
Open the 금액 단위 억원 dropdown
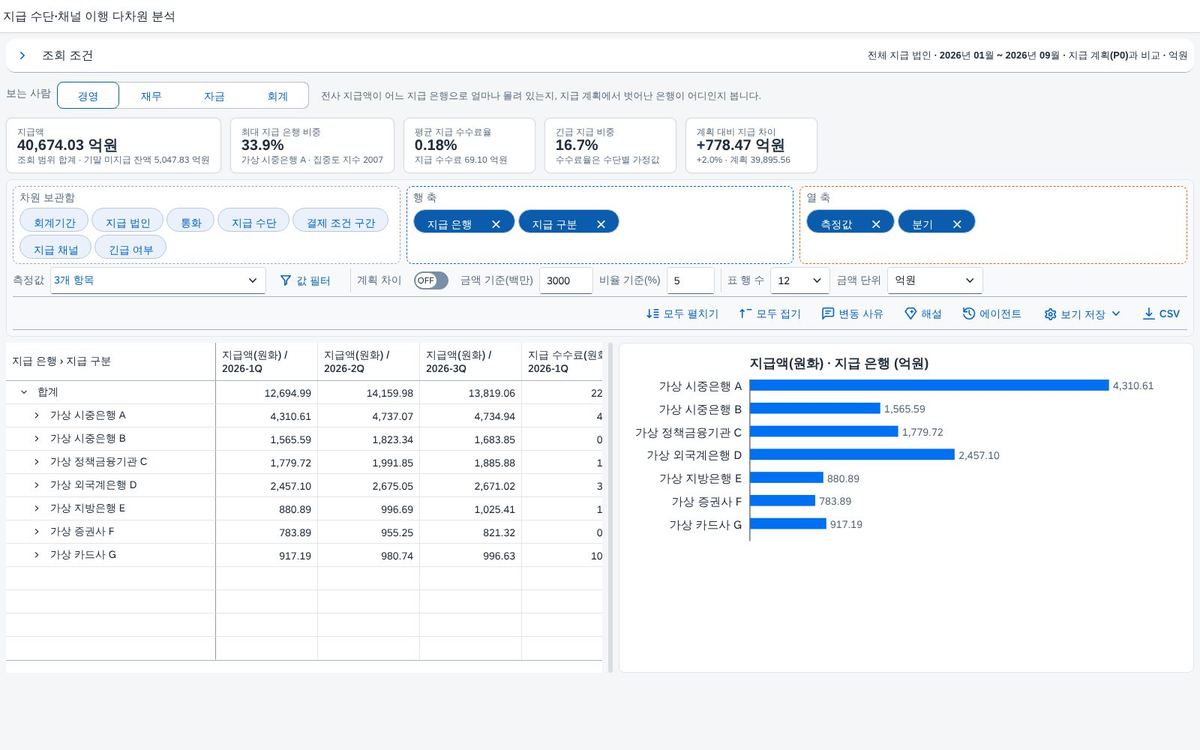[x=935, y=281]
